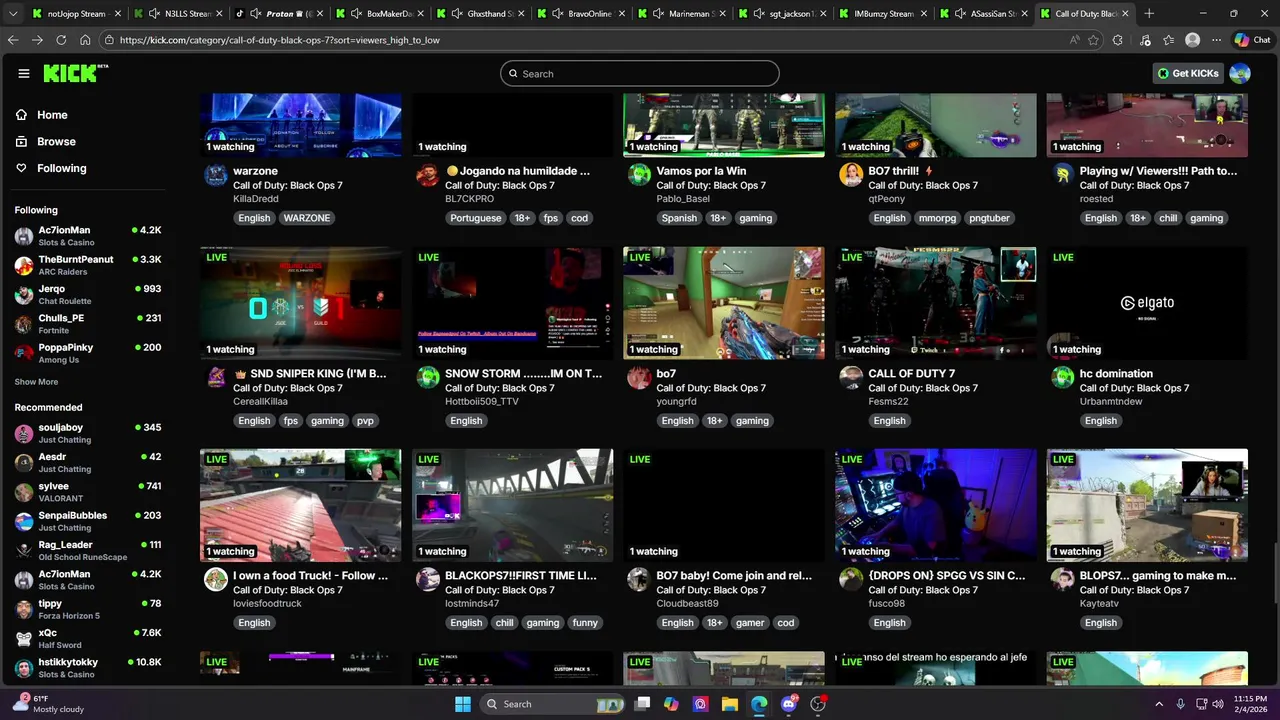Reload the page in the browser
This screenshot has width=1280, height=720.
coord(61,40)
